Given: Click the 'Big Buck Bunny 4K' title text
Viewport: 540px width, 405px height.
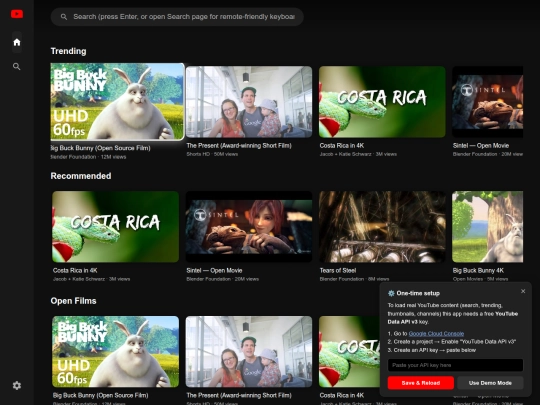Looking at the screenshot, I should [x=478, y=271].
